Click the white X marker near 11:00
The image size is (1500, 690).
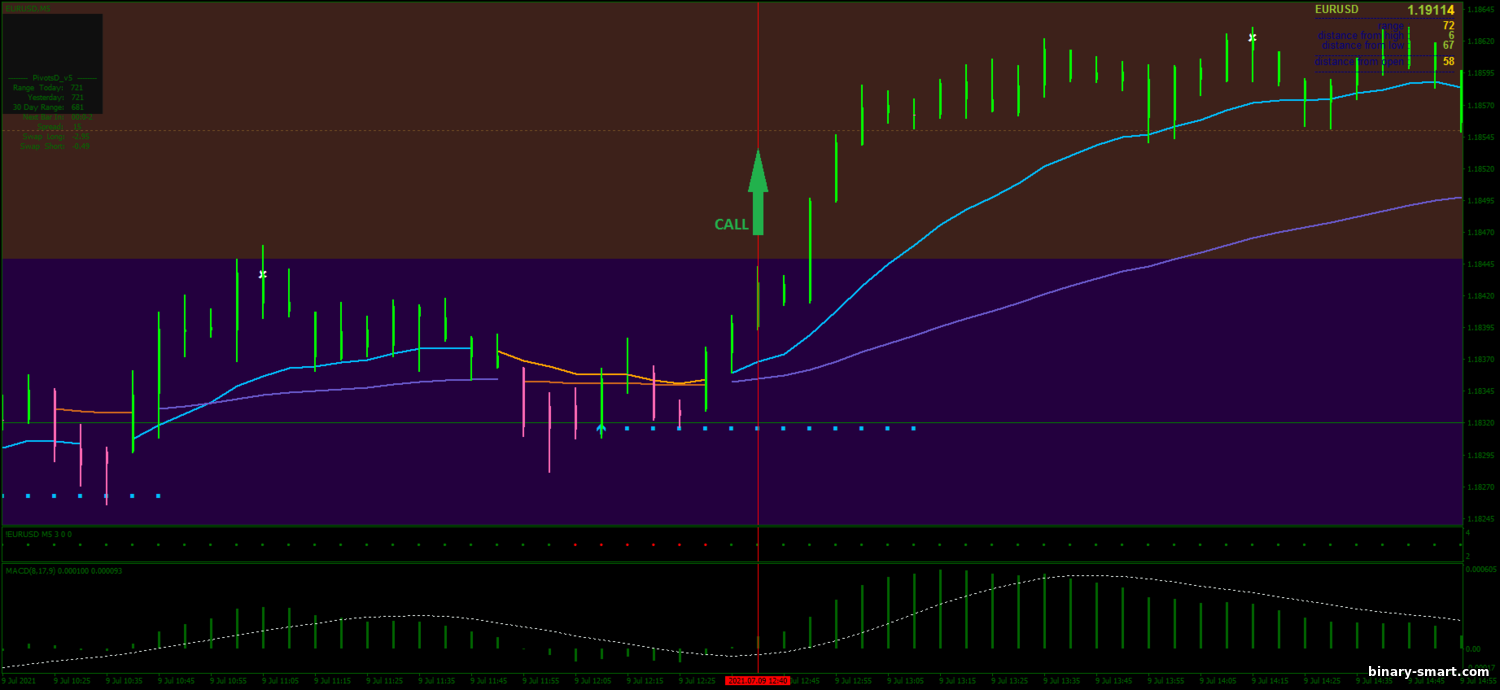click(263, 274)
